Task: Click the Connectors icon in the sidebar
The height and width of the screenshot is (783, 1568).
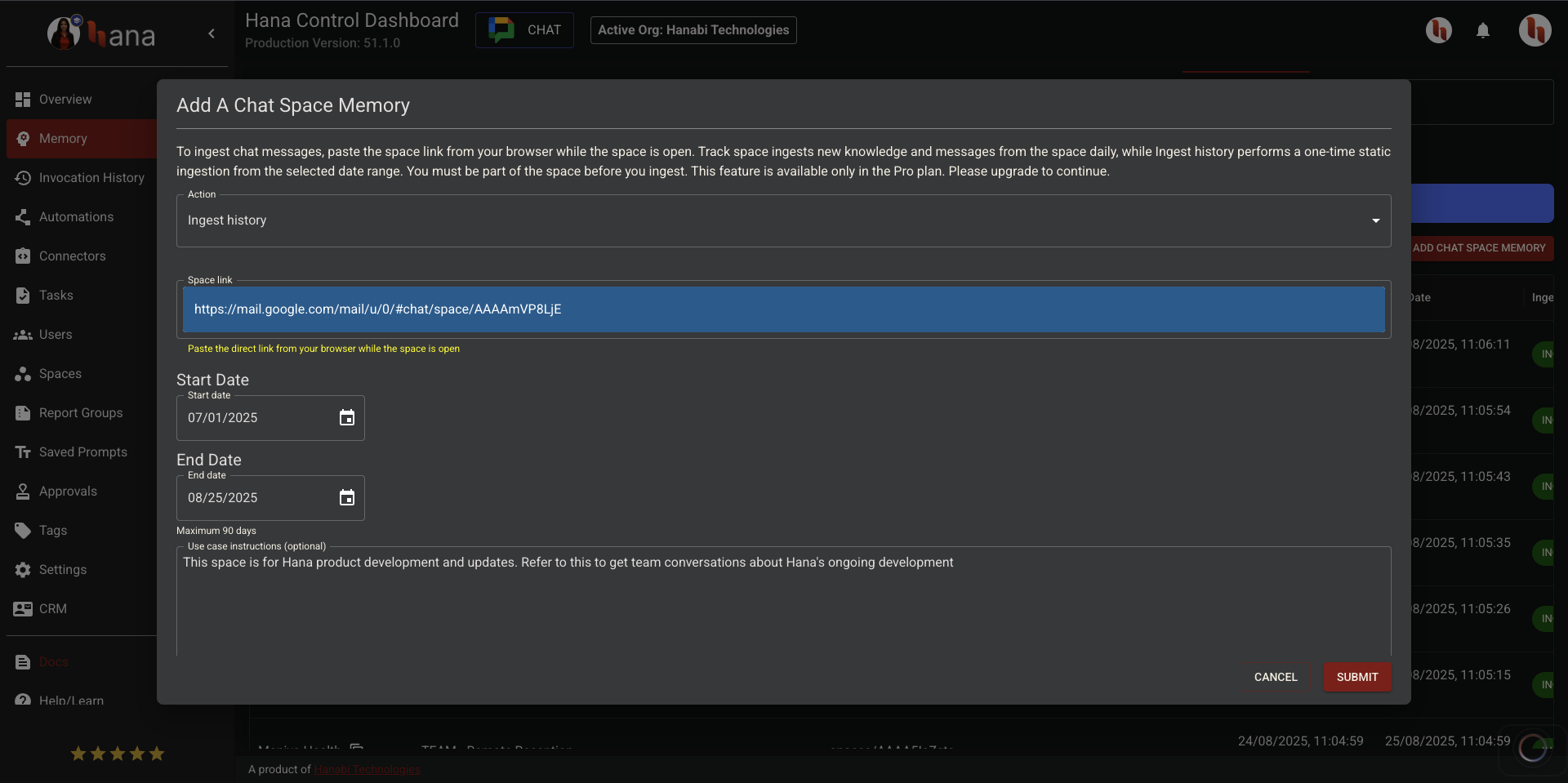Action: click(23, 256)
